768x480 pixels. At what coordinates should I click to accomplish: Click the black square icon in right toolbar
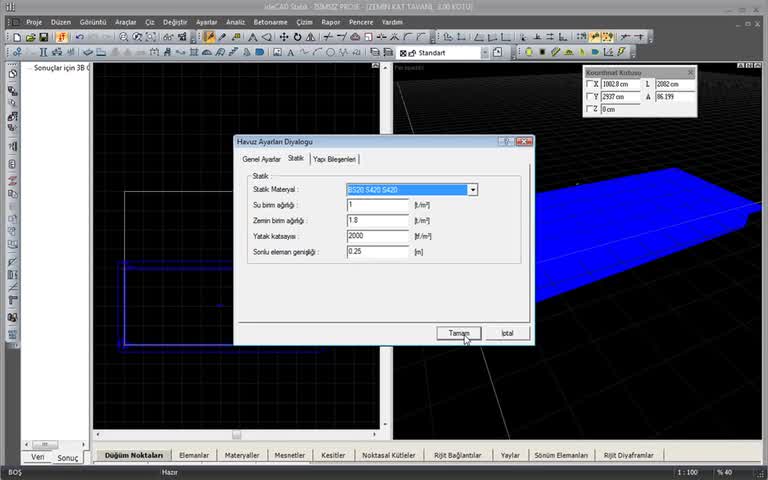pos(542,52)
